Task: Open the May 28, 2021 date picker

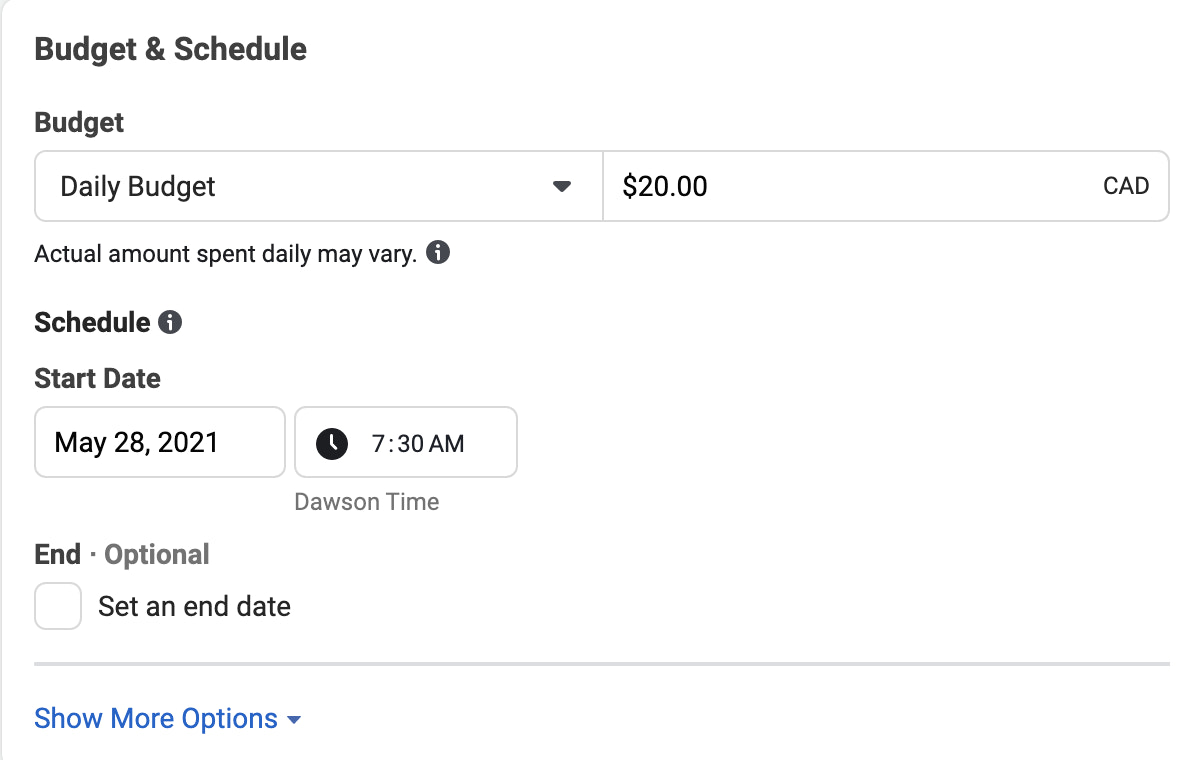Action: pyautogui.click(x=159, y=442)
